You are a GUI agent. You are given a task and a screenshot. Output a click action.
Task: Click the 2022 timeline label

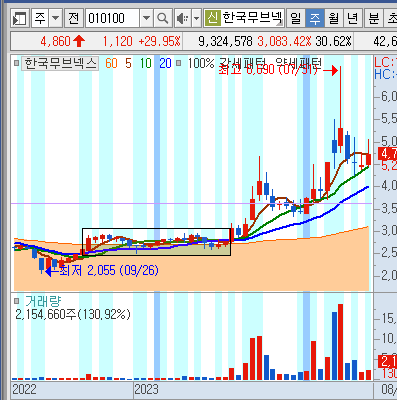tap(24, 389)
